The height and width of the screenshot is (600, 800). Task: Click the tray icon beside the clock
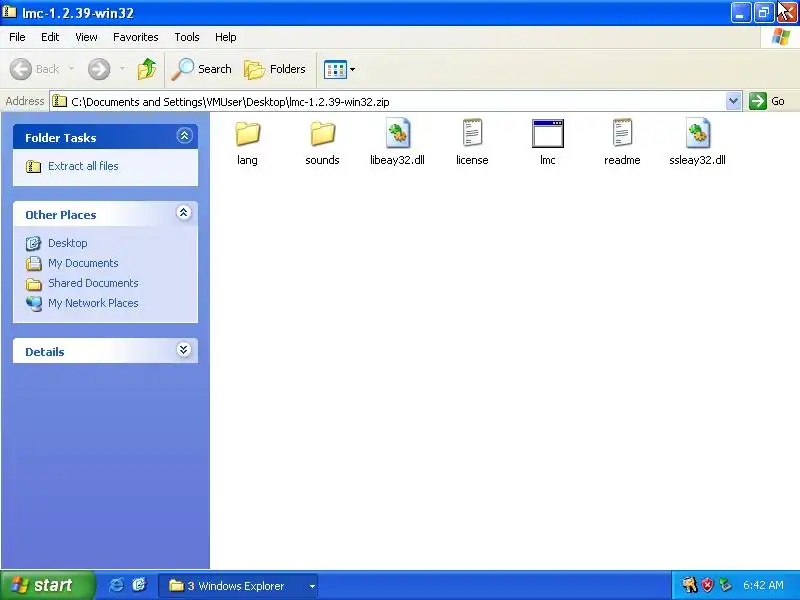[725, 585]
